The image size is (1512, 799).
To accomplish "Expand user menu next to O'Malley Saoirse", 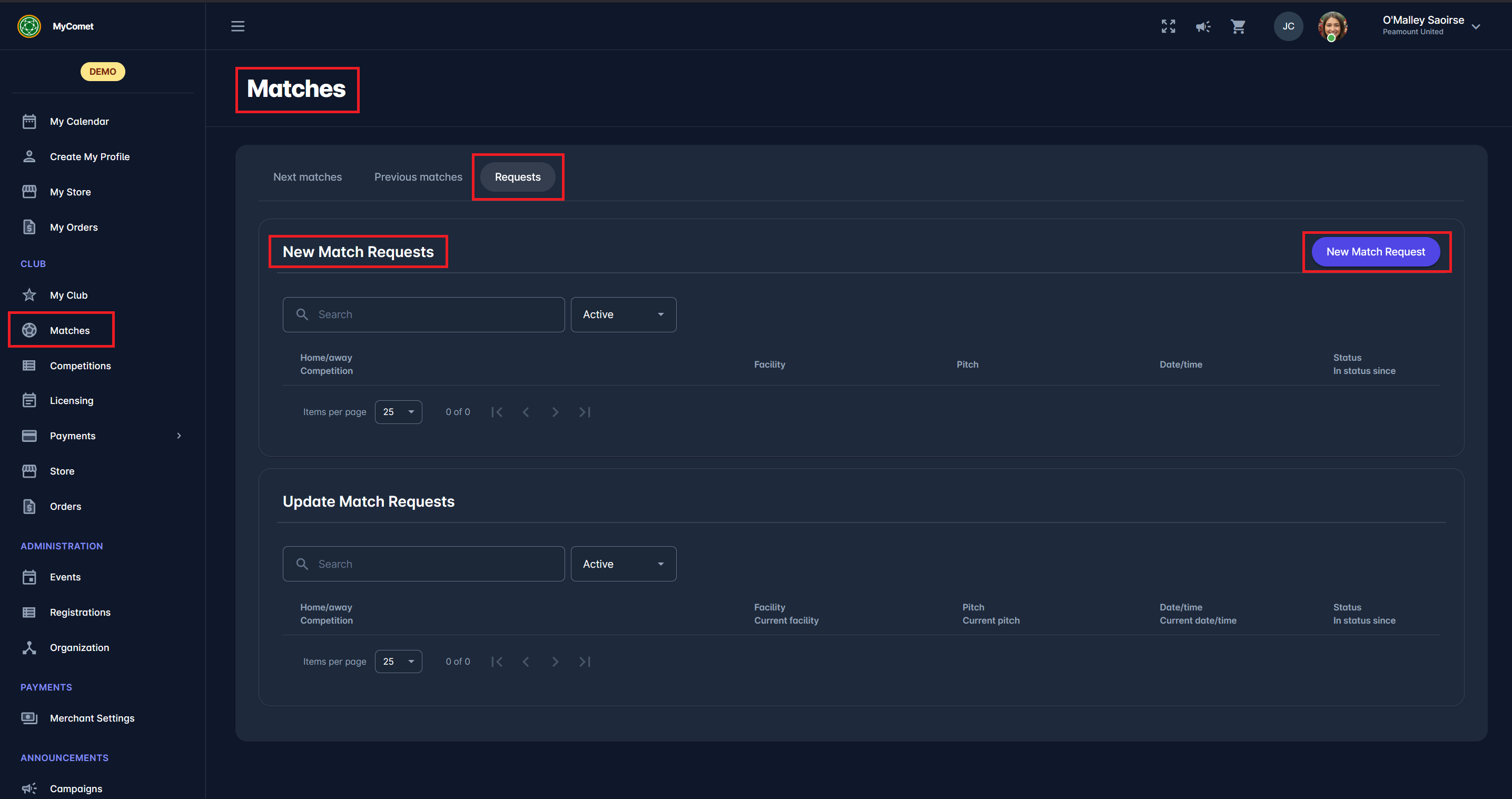I will [1476, 26].
